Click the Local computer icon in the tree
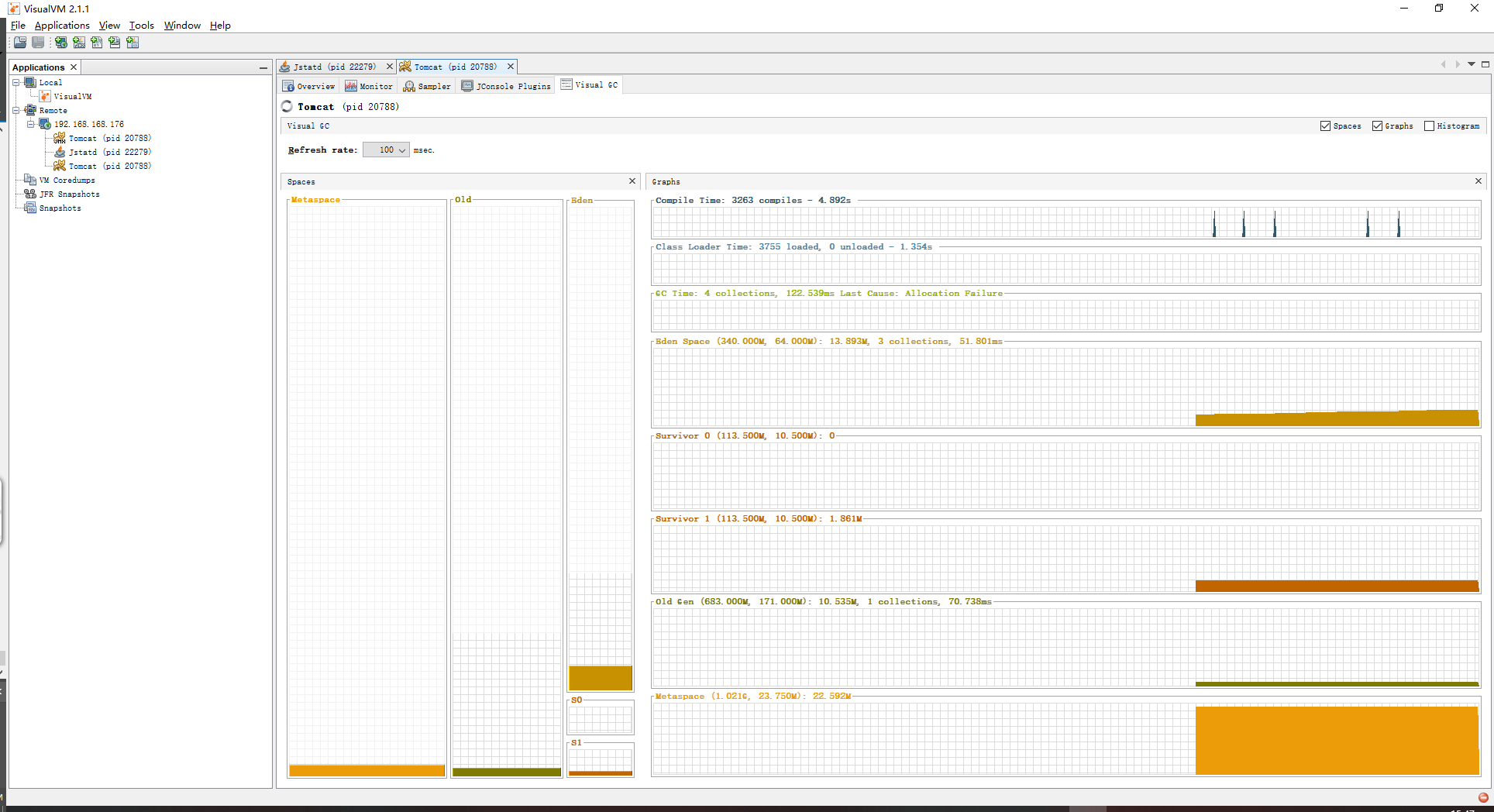The width and height of the screenshot is (1494, 812). pos(30,82)
